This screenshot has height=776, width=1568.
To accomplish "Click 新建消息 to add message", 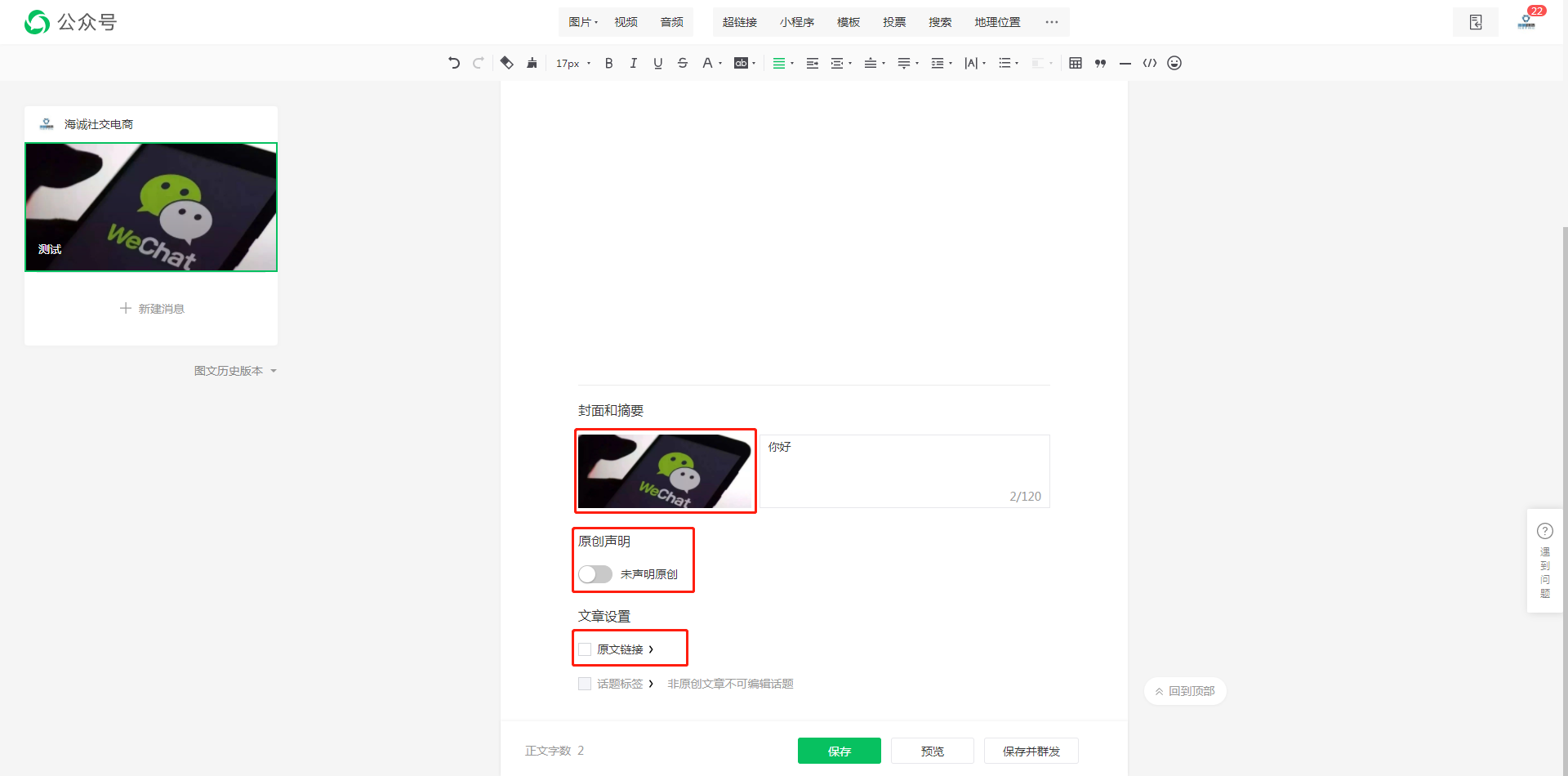I will tap(152, 309).
